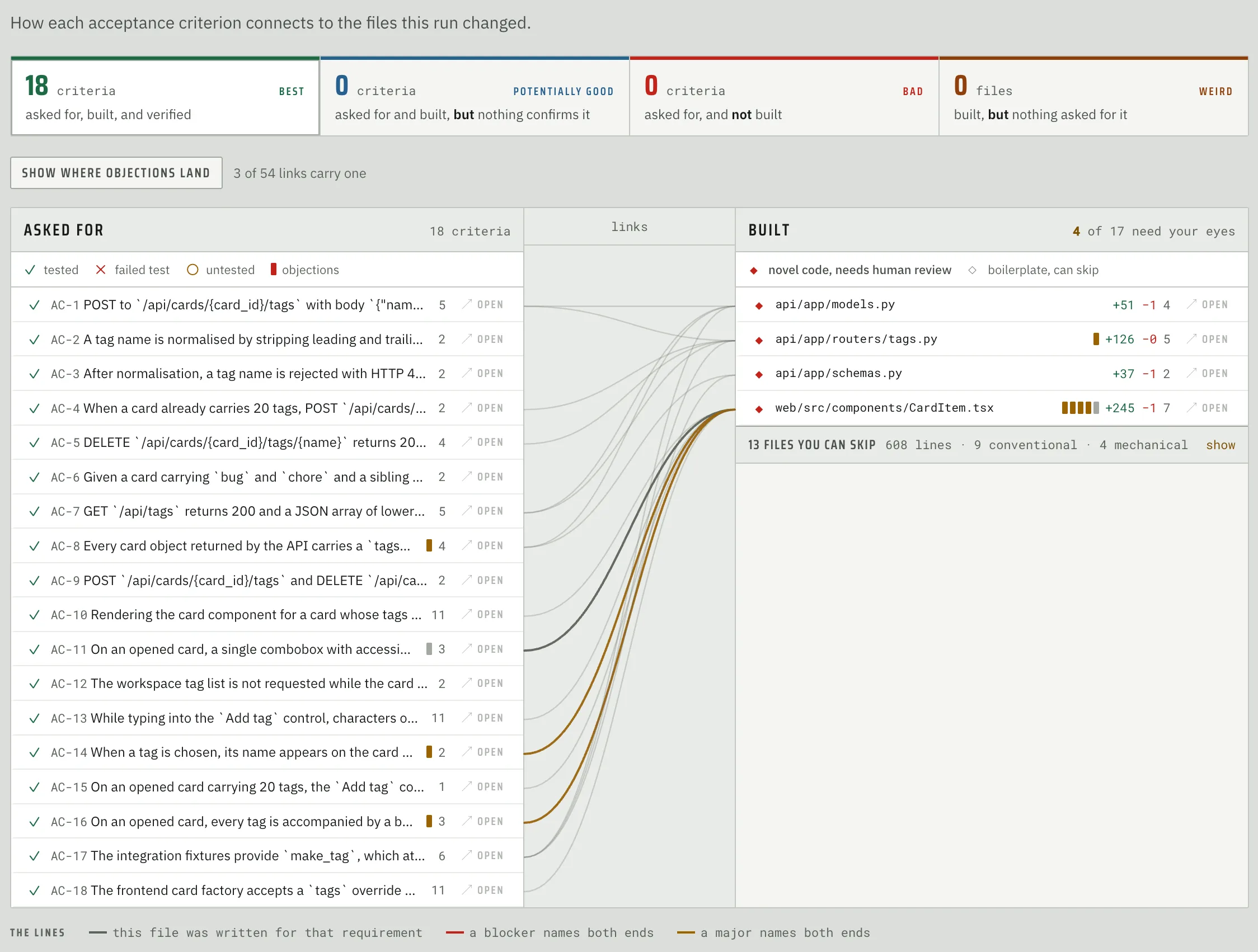The image size is (1258, 952).
Task: Click the OPEN arrow for AC-13 row
Action: 483,718
